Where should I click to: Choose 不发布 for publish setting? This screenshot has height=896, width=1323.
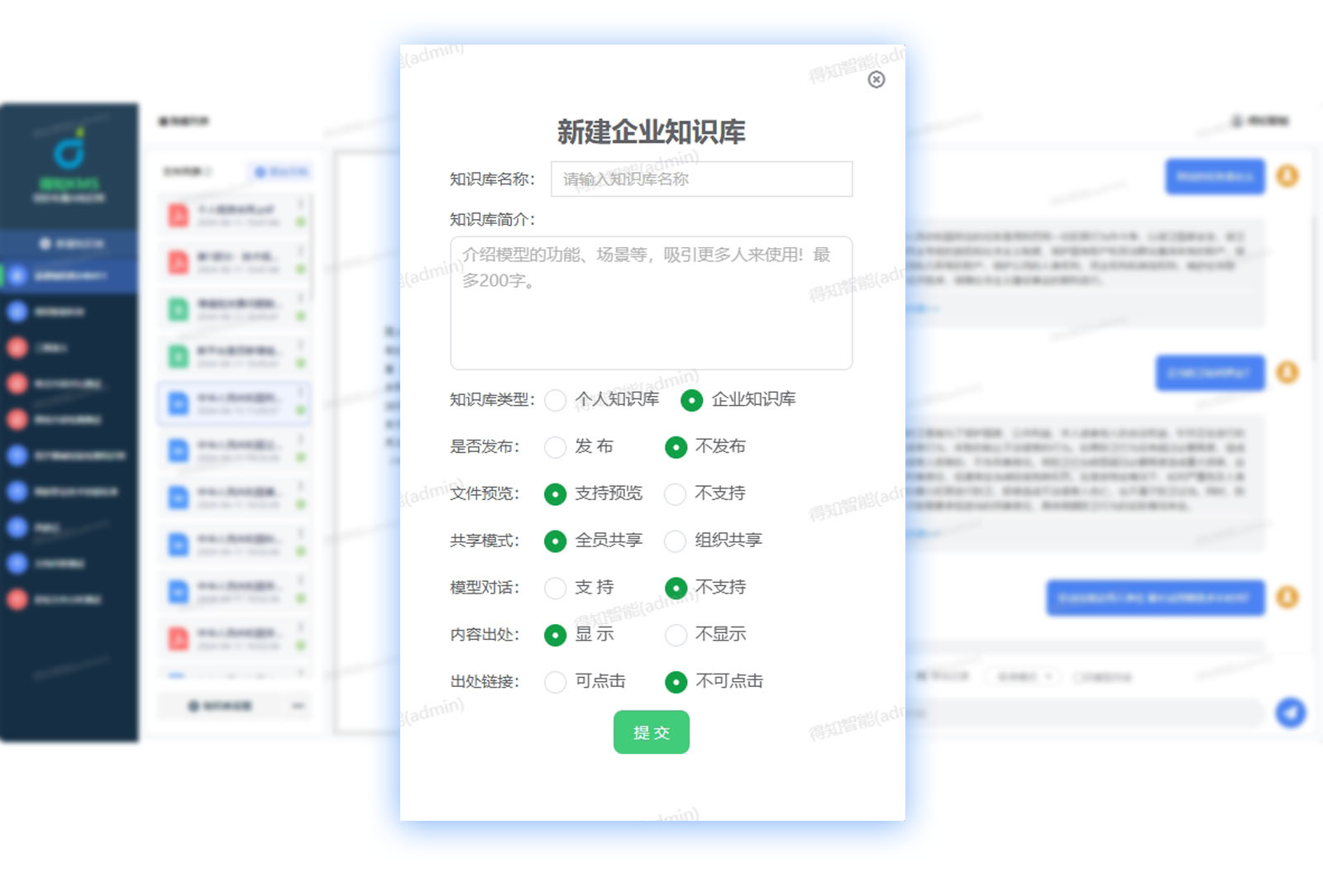676,447
